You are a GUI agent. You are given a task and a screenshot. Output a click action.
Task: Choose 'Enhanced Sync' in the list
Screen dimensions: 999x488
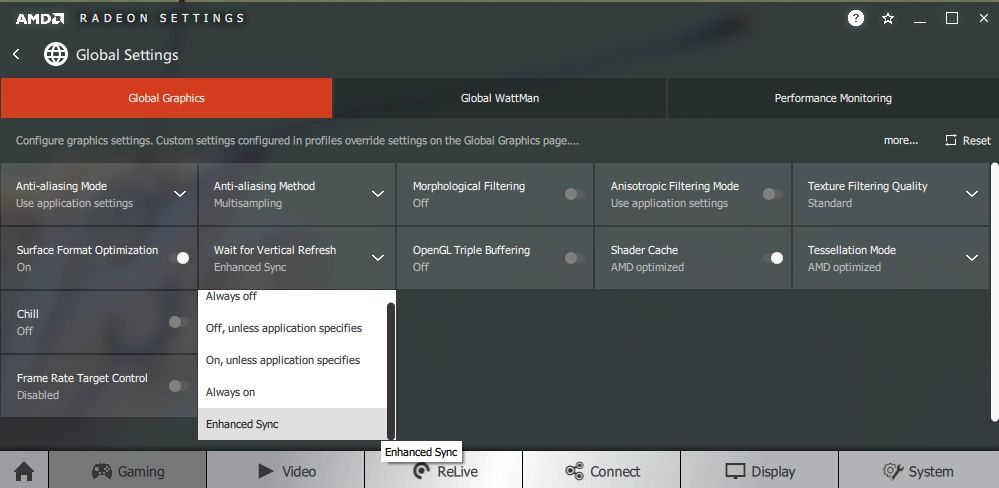pos(292,424)
